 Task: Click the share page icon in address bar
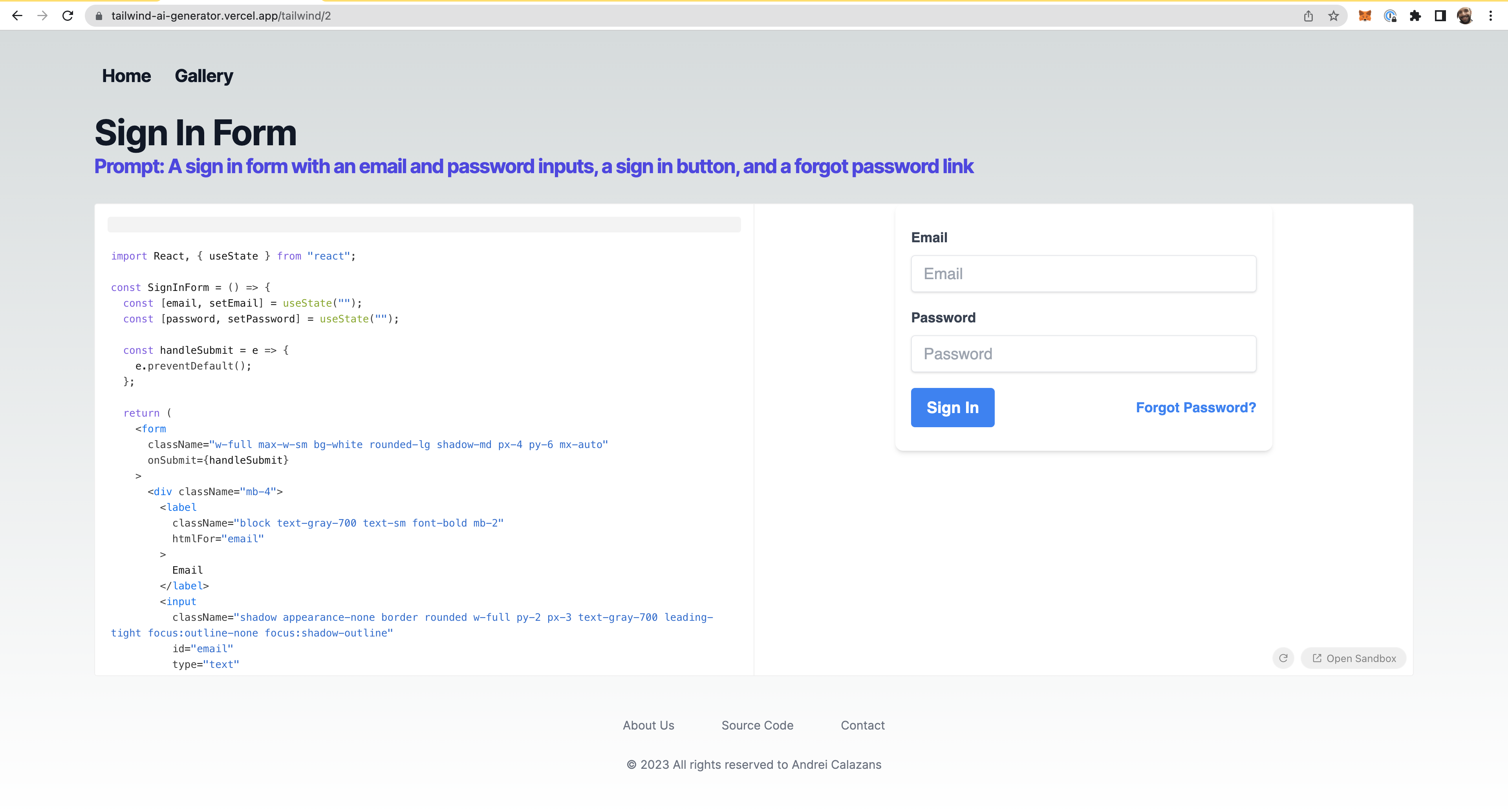(x=1309, y=16)
